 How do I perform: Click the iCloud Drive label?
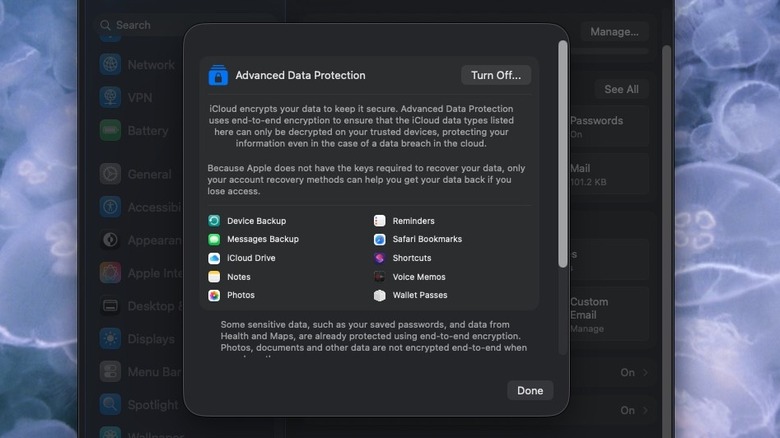tap(251, 258)
